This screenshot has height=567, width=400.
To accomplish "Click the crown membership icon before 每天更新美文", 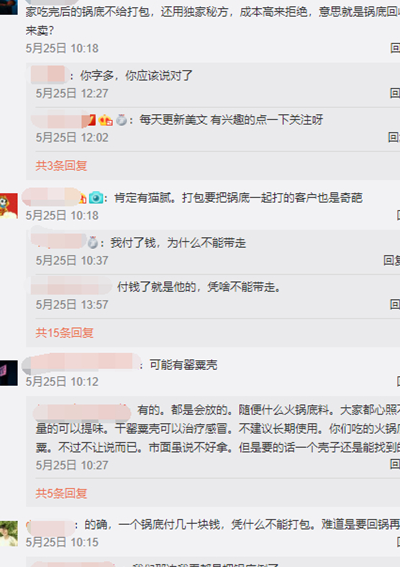I will (106, 120).
